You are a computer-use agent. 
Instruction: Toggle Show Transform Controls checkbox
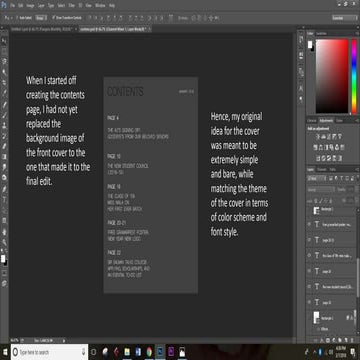pyautogui.click(x=53, y=18)
